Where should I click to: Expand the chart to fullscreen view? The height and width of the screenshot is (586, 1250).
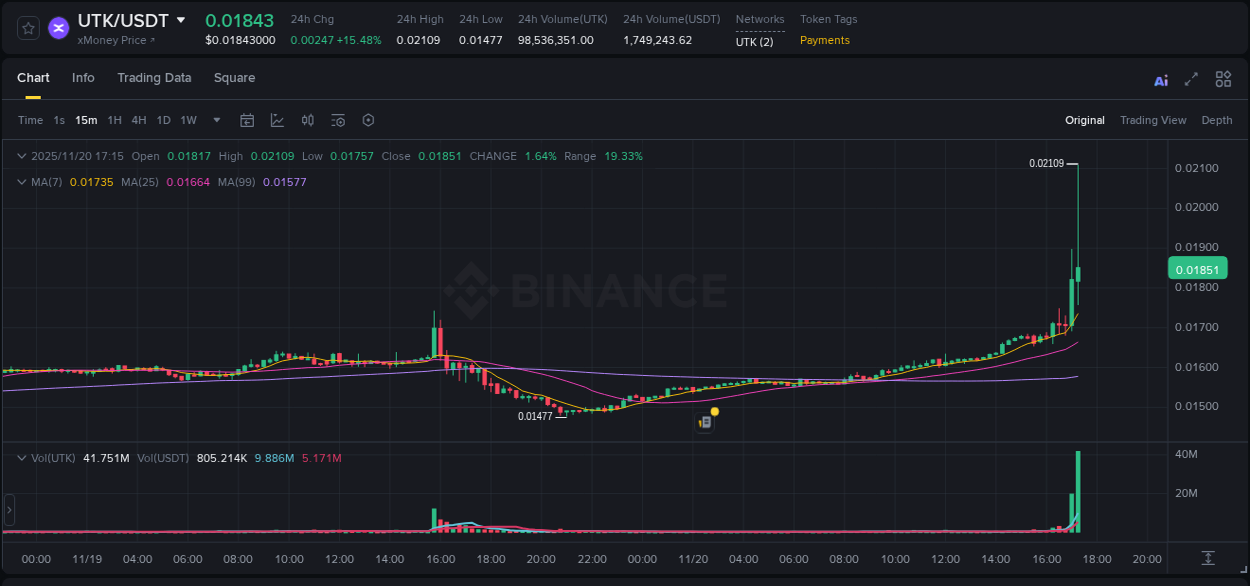(1190, 79)
